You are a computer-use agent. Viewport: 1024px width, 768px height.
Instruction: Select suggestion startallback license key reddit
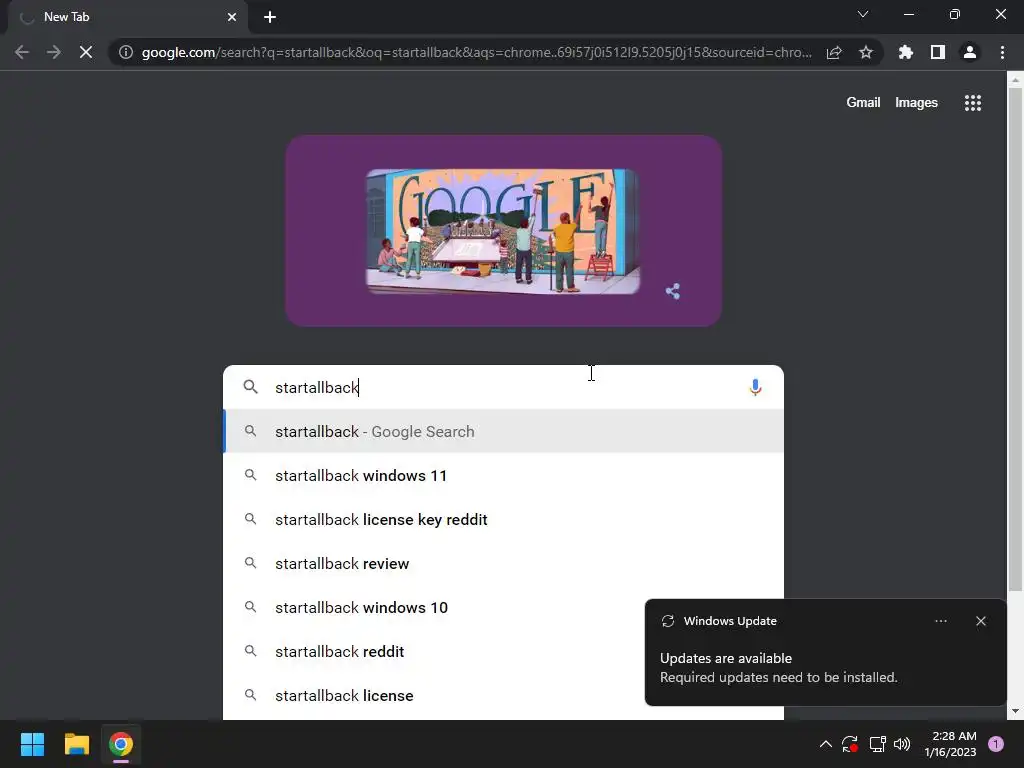click(503, 520)
